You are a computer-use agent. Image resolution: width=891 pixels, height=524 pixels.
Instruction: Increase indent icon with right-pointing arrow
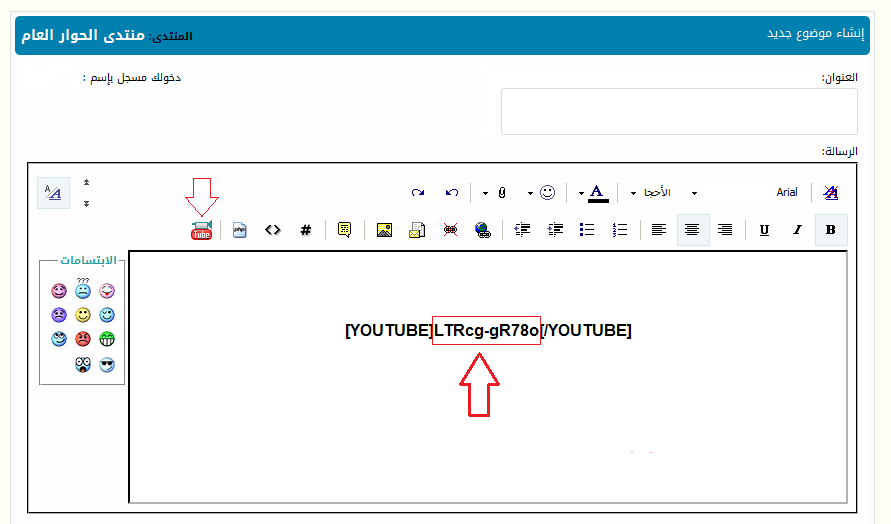555,230
